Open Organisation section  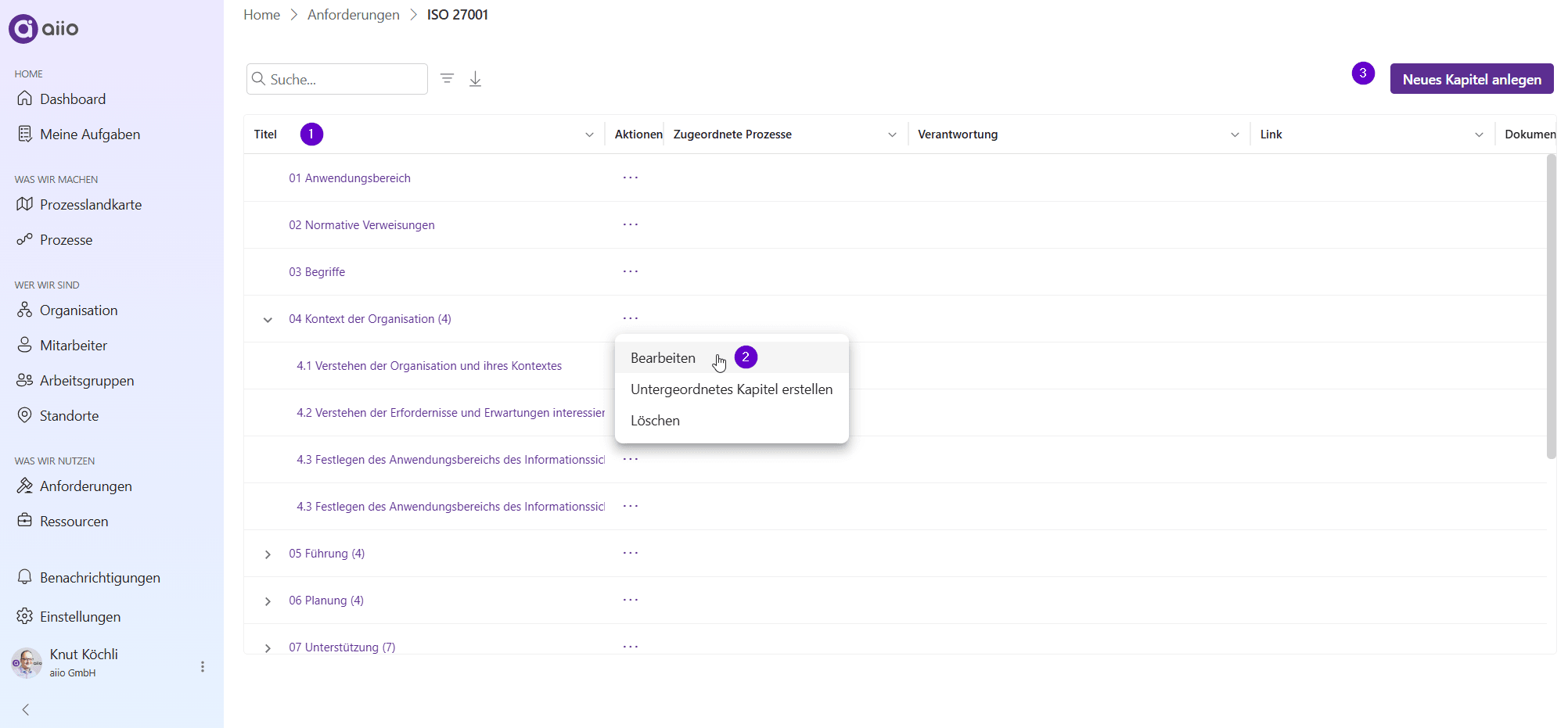coord(78,310)
